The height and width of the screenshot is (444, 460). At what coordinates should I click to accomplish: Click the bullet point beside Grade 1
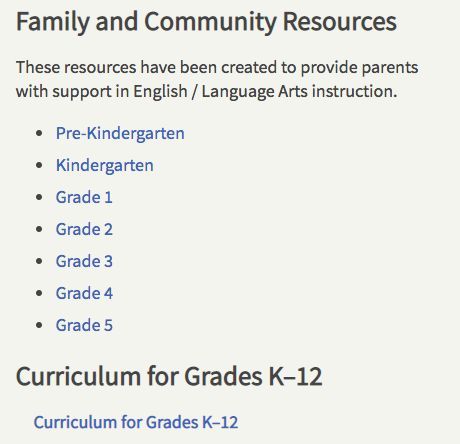pos(39,197)
